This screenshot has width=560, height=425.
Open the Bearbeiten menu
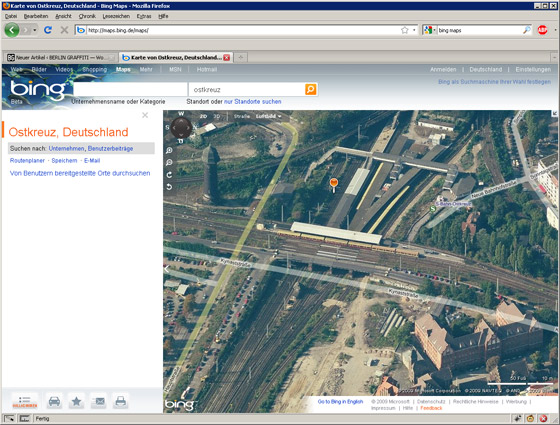pyautogui.click(x=36, y=16)
